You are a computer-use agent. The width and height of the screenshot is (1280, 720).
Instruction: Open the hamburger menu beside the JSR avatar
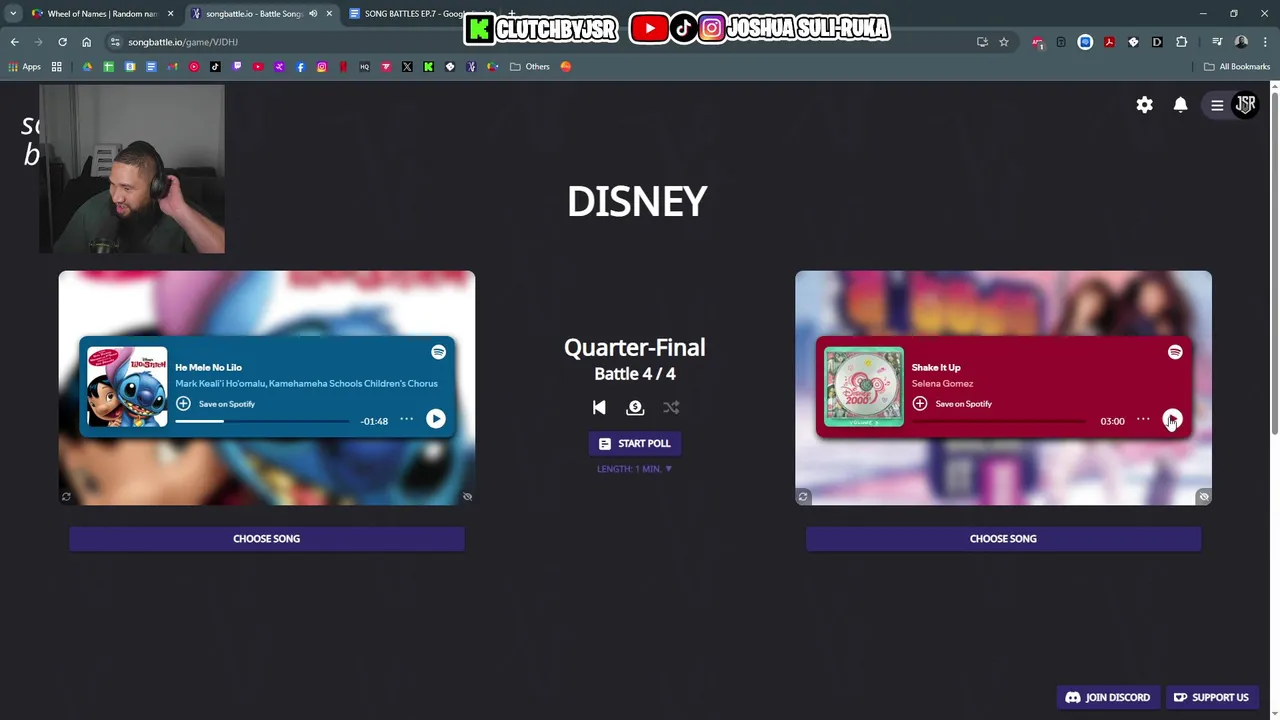point(1217,105)
